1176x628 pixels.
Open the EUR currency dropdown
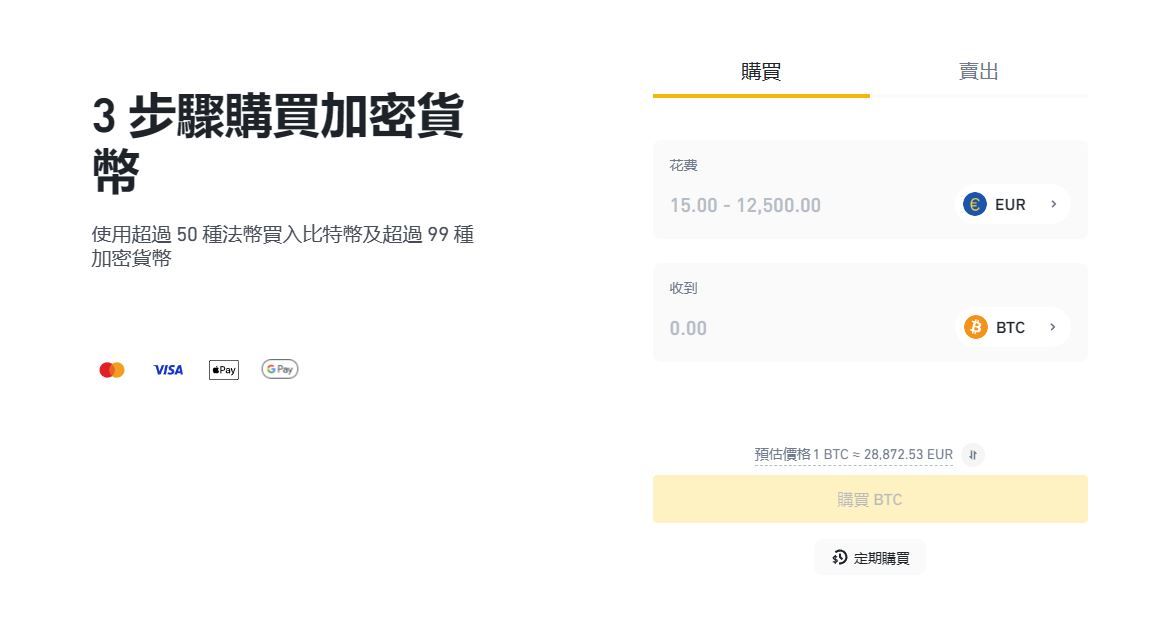point(1010,205)
